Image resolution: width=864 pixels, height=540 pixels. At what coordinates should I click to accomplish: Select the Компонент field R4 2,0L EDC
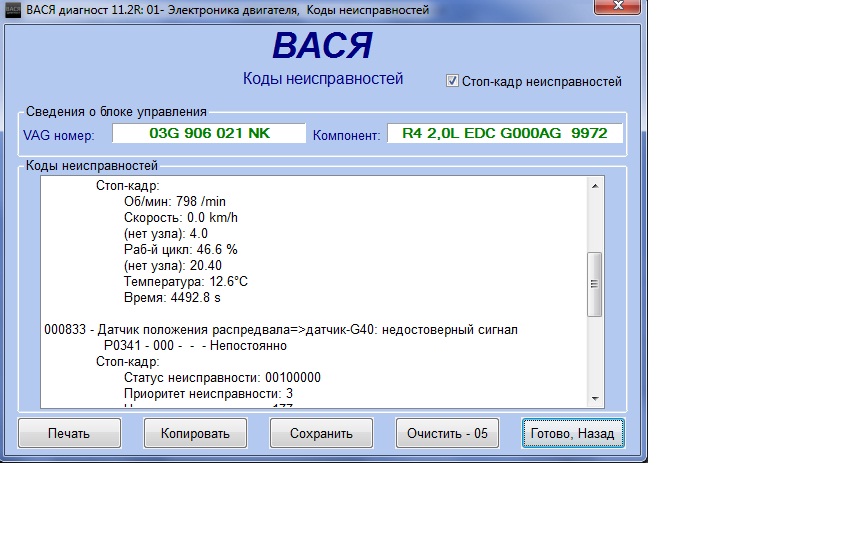tap(505, 133)
